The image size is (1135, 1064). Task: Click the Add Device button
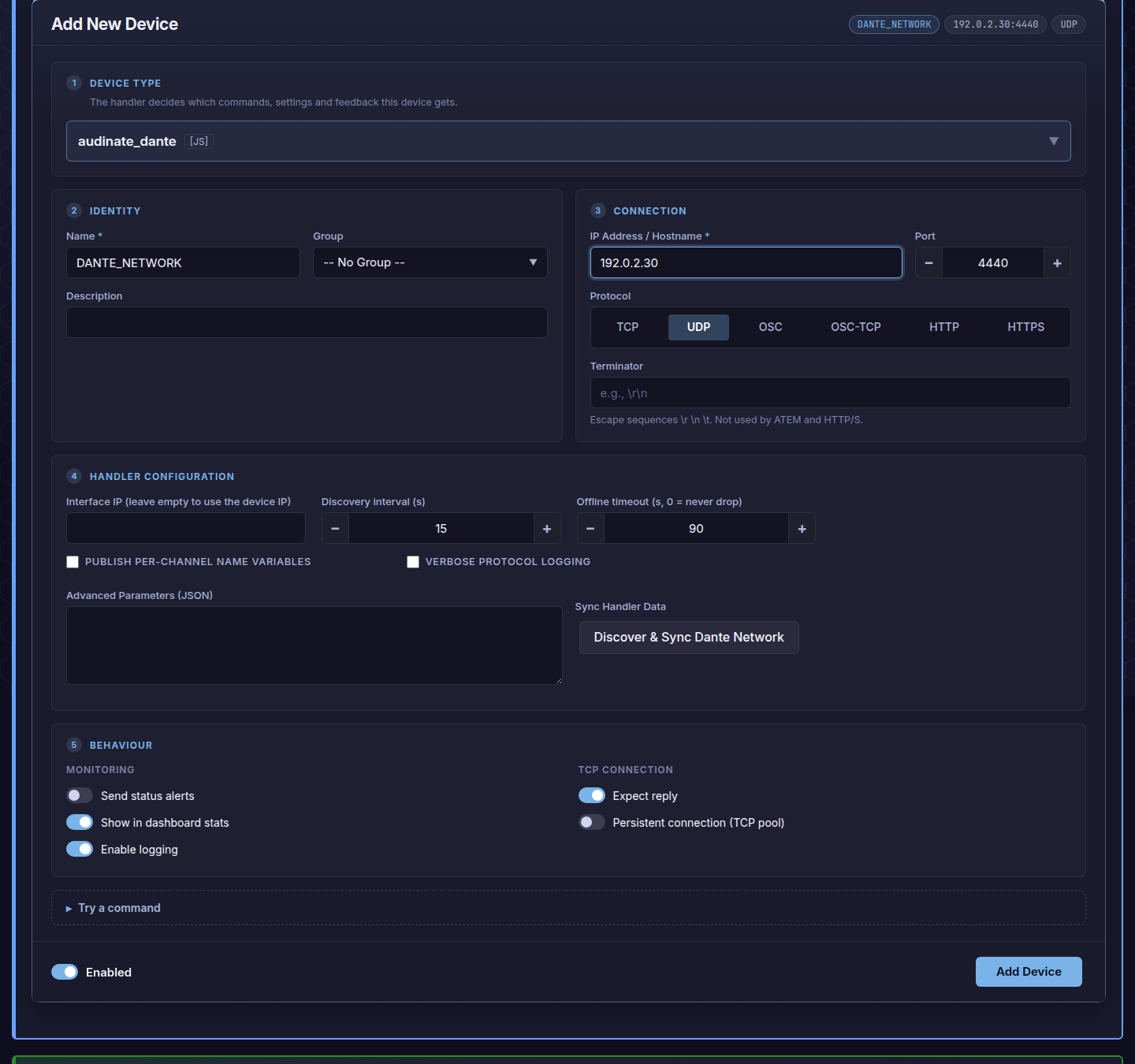point(1029,972)
